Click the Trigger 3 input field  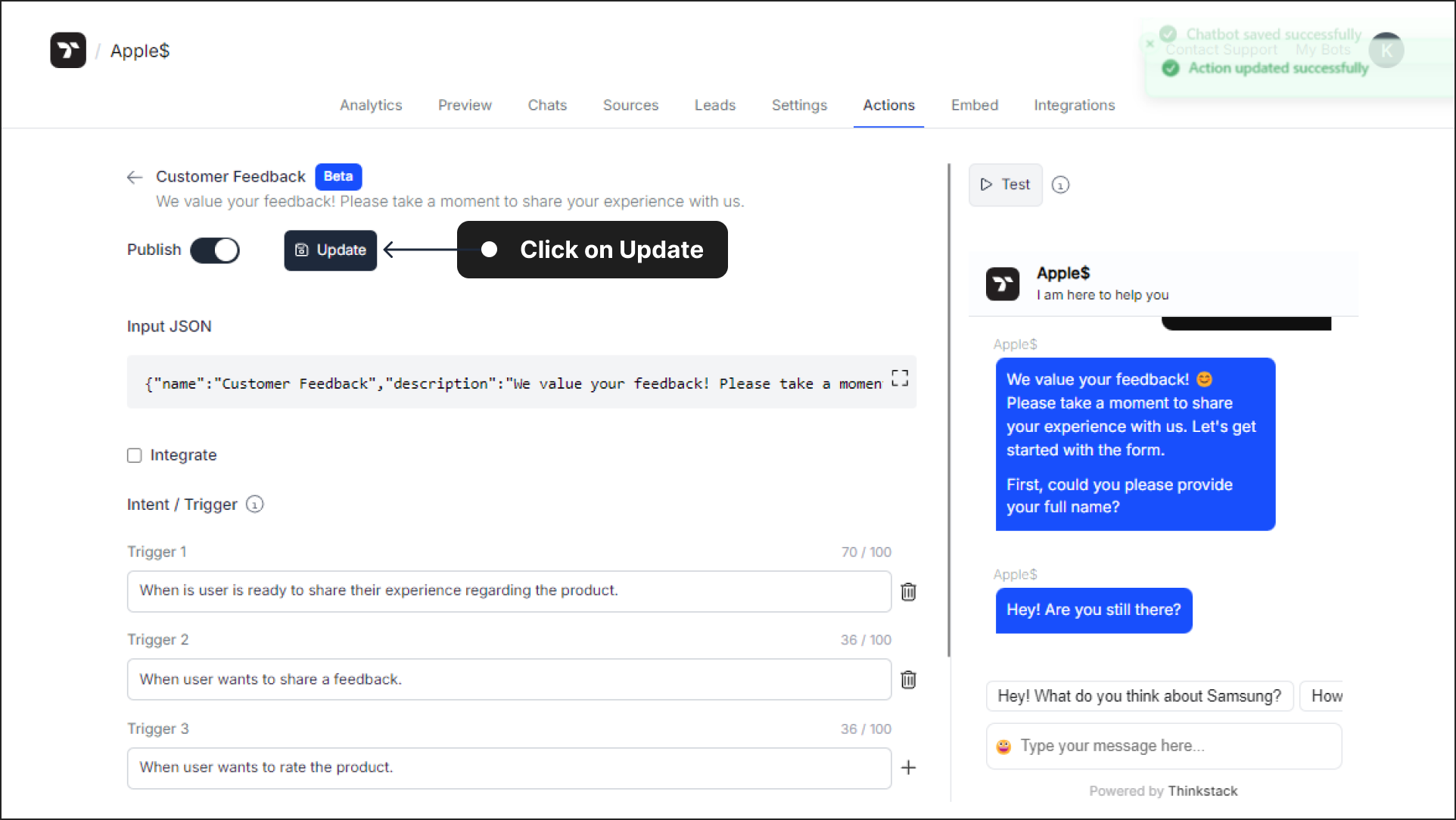tap(509, 768)
